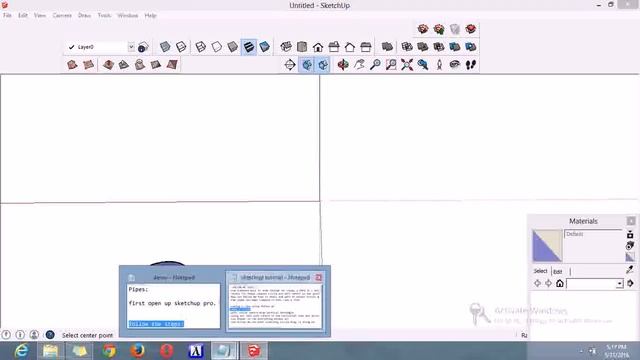Select the Zoom Window tool
This screenshot has width=640, height=360.
click(x=391, y=64)
